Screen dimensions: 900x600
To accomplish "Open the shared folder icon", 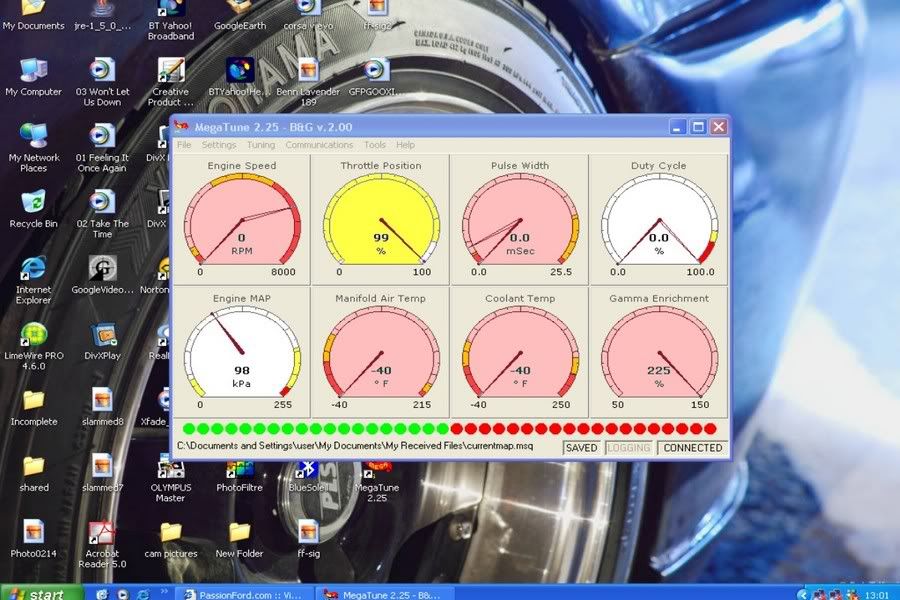I will pos(33,473).
